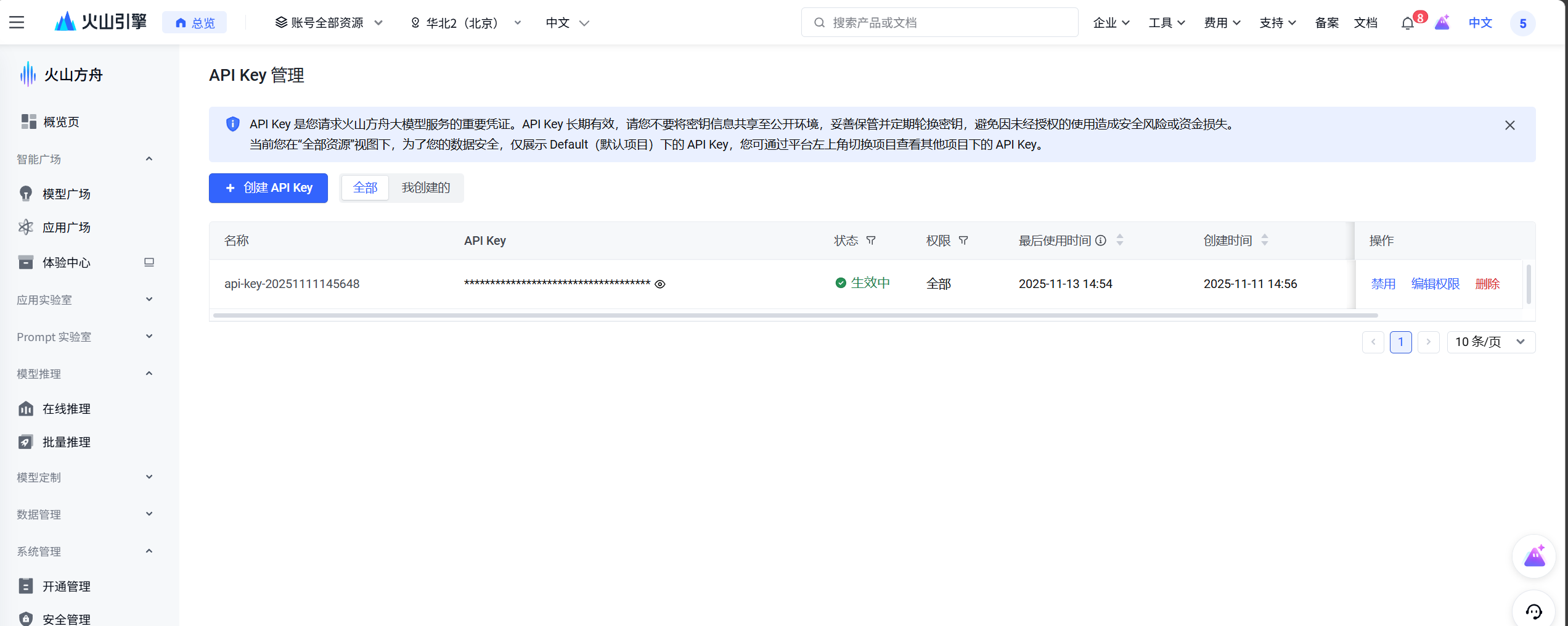Switch to the 全部 tab
Screen dimensions: 1568x626
(365, 187)
